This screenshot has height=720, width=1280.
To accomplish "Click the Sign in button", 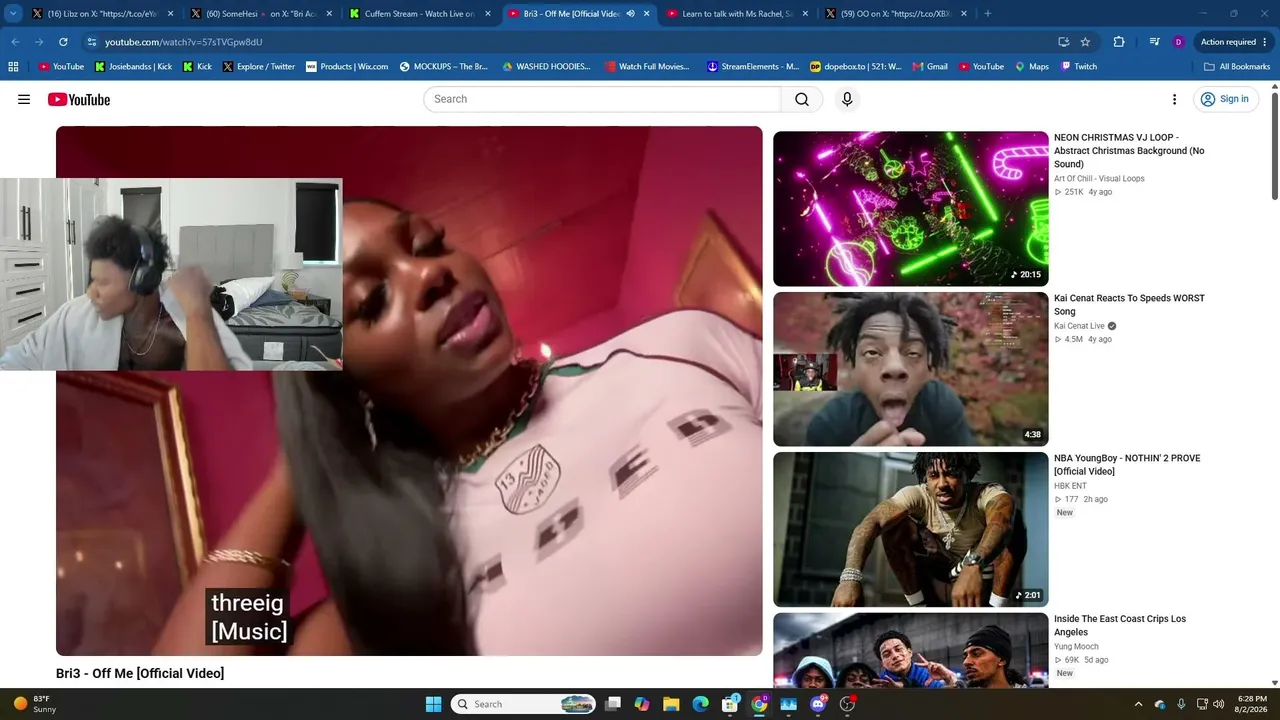I will click(1225, 99).
